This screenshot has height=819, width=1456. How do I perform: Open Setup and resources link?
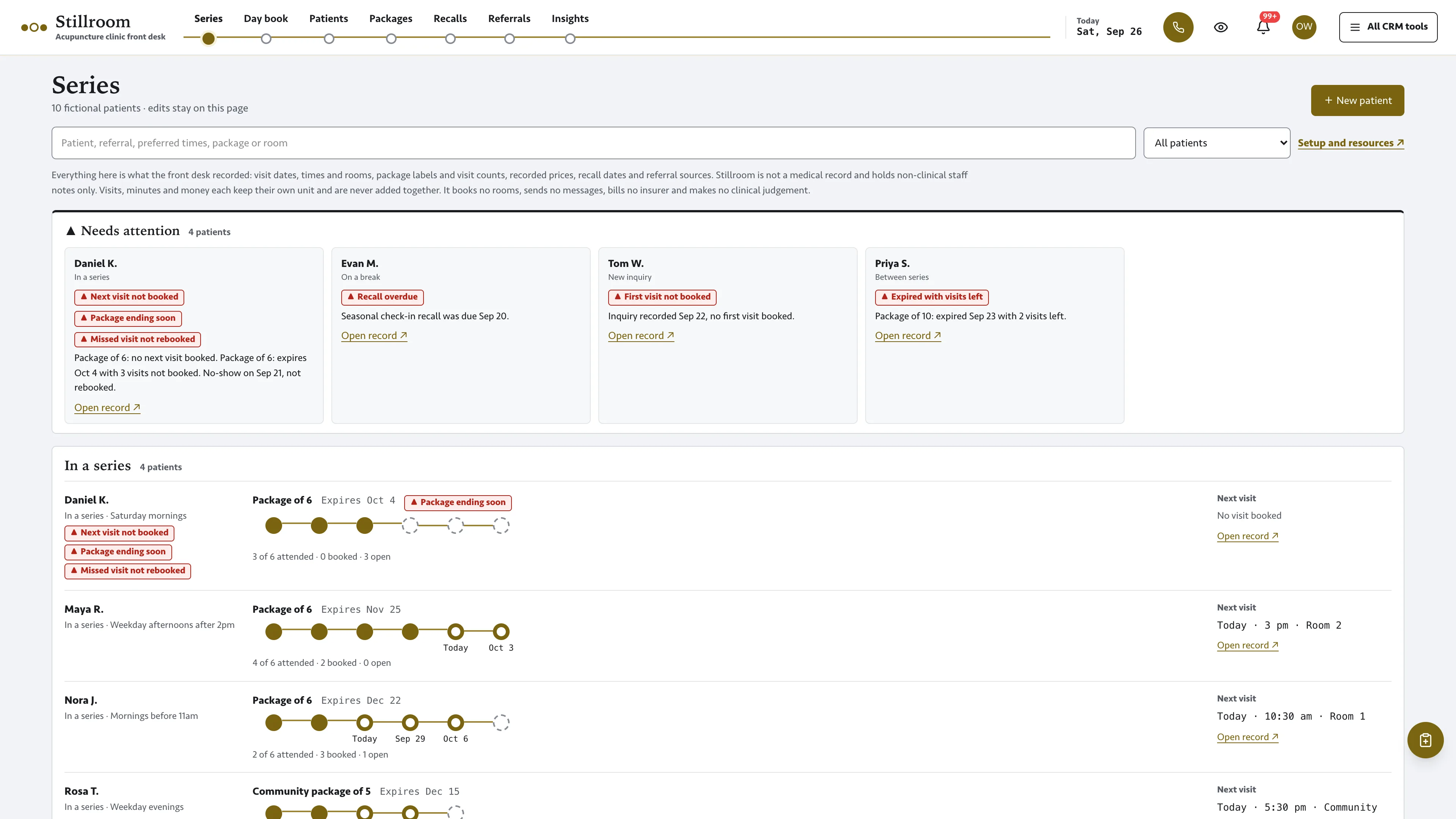point(1350,143)
